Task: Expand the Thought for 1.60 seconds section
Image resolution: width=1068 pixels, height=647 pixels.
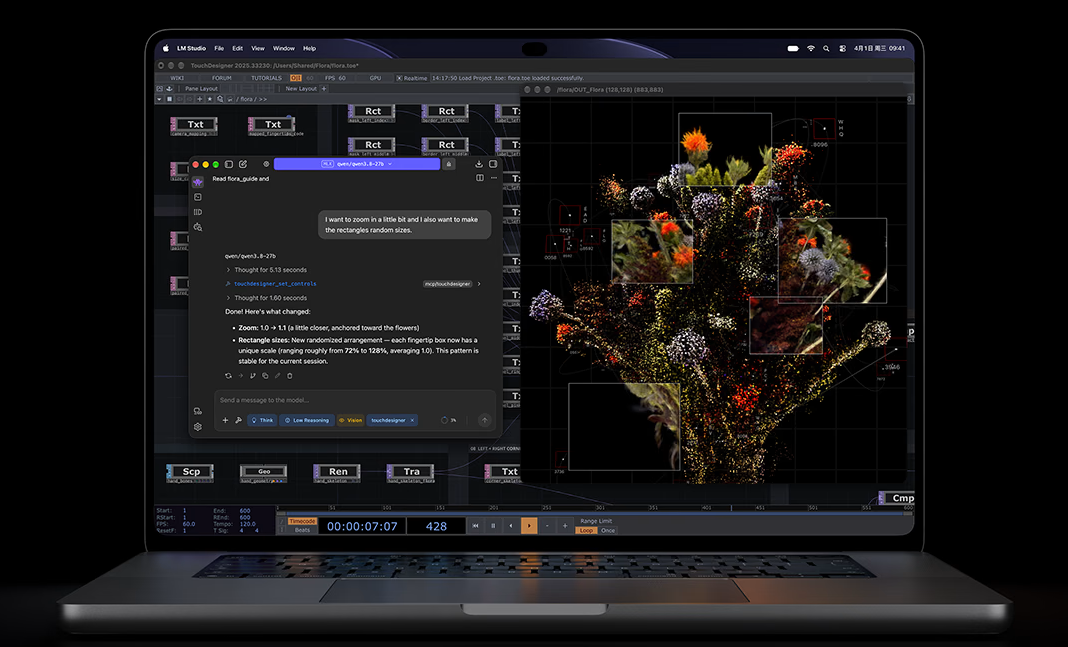Action: point(266,298)
